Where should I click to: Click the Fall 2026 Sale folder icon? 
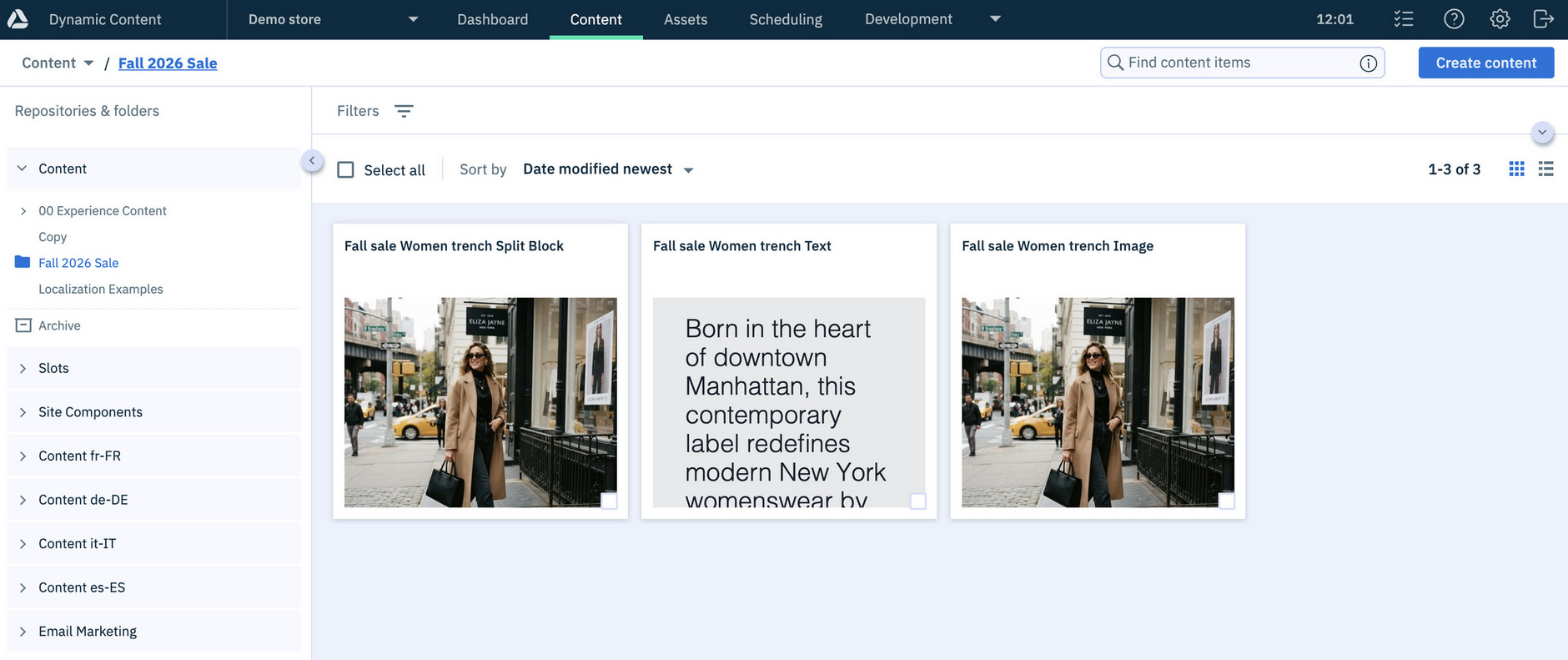point(23,262)
